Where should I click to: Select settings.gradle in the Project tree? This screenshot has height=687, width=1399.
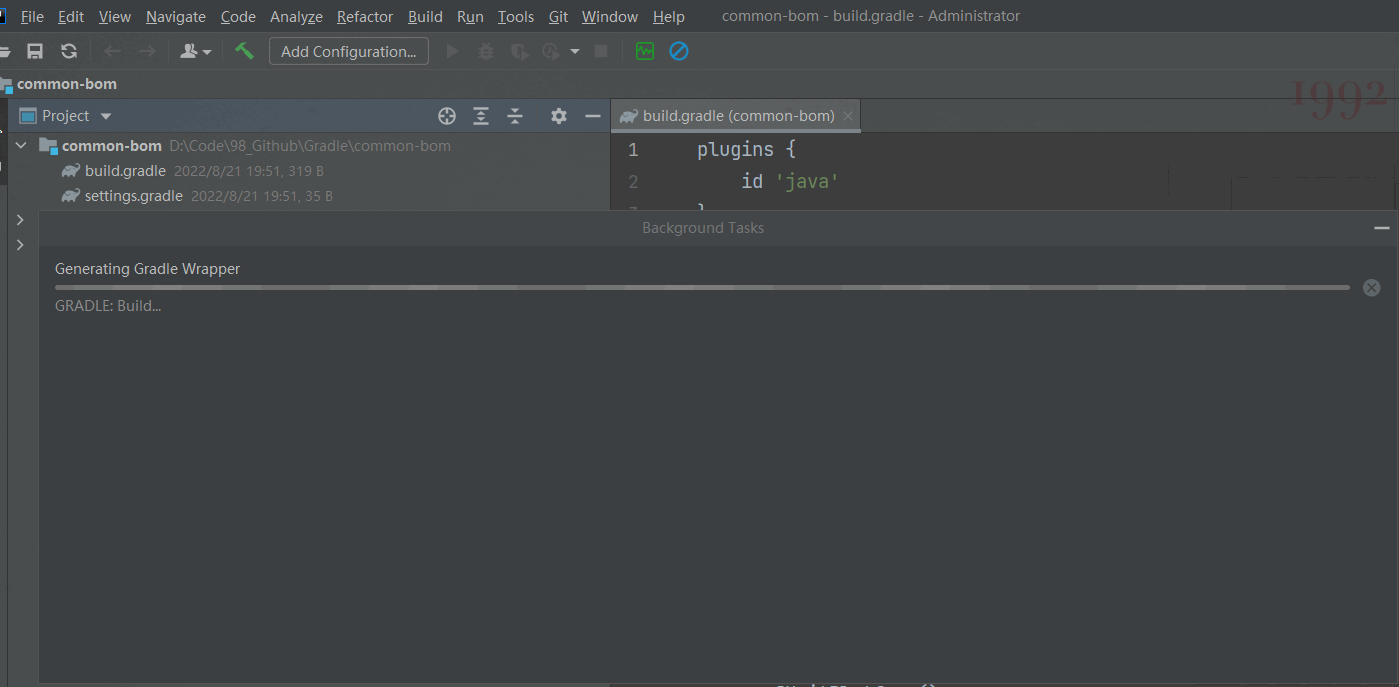pyautogui.click(x=132, y=195)
